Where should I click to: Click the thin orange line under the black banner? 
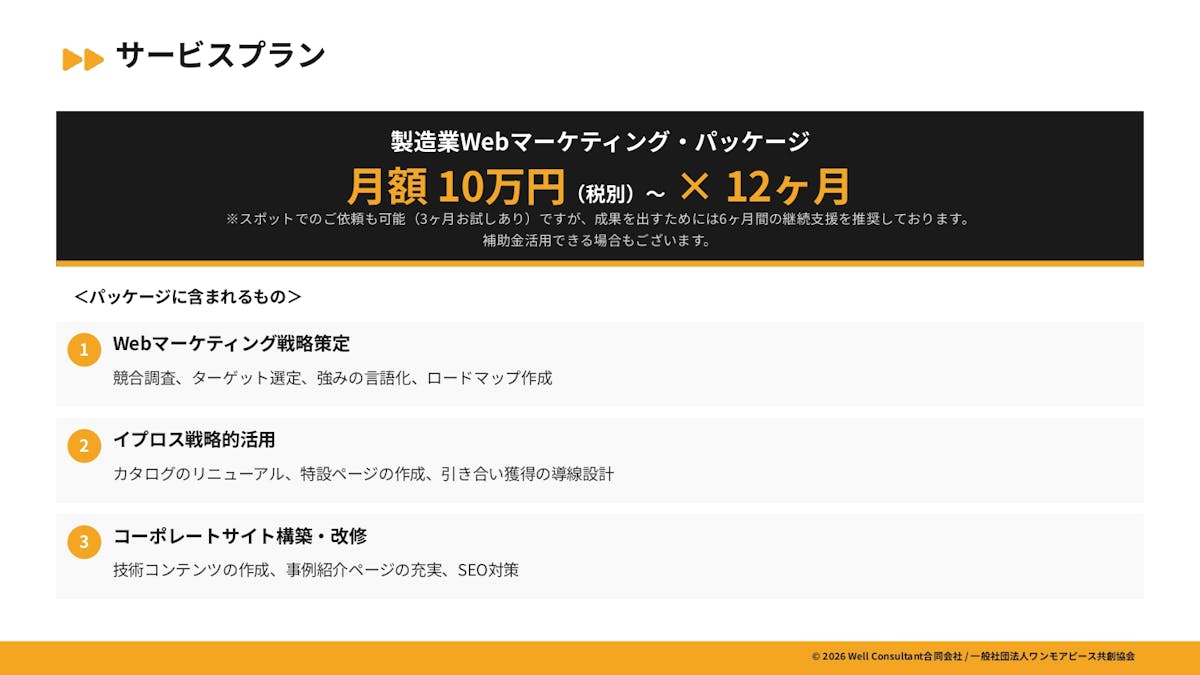(600, 264)
